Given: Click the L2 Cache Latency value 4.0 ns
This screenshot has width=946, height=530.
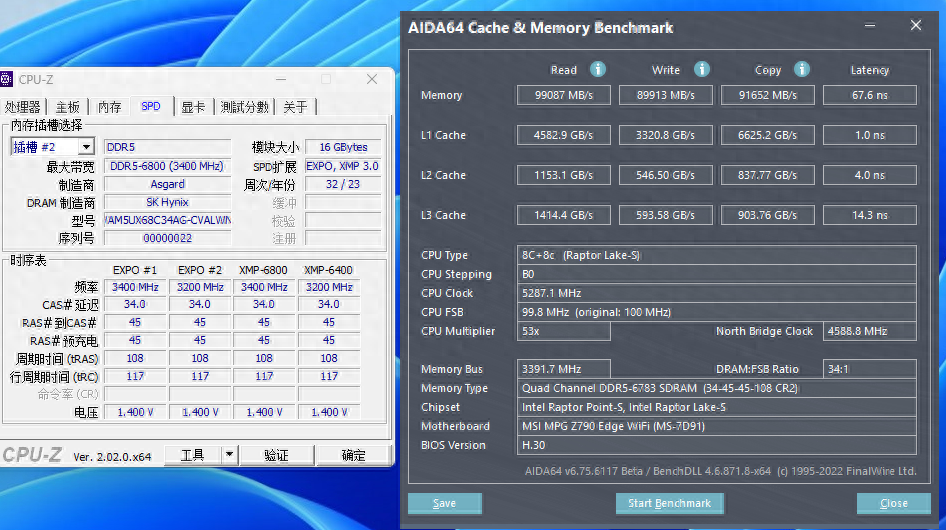Looking at the screenshot, I should [869, 175].
